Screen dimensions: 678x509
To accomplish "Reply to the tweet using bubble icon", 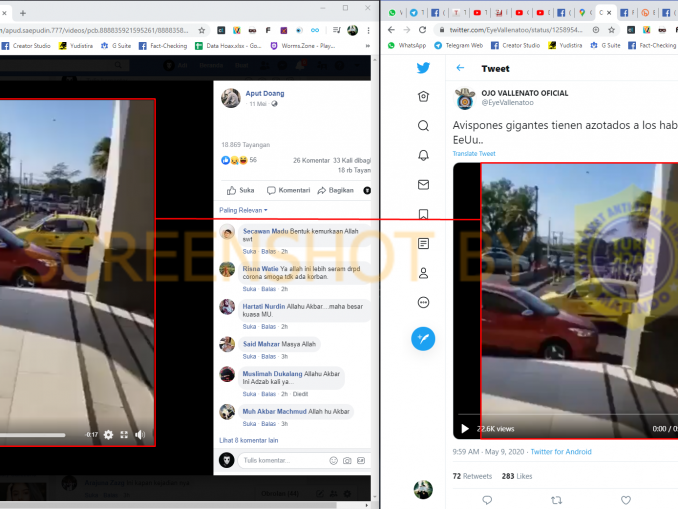I will (x=487, y=500).
